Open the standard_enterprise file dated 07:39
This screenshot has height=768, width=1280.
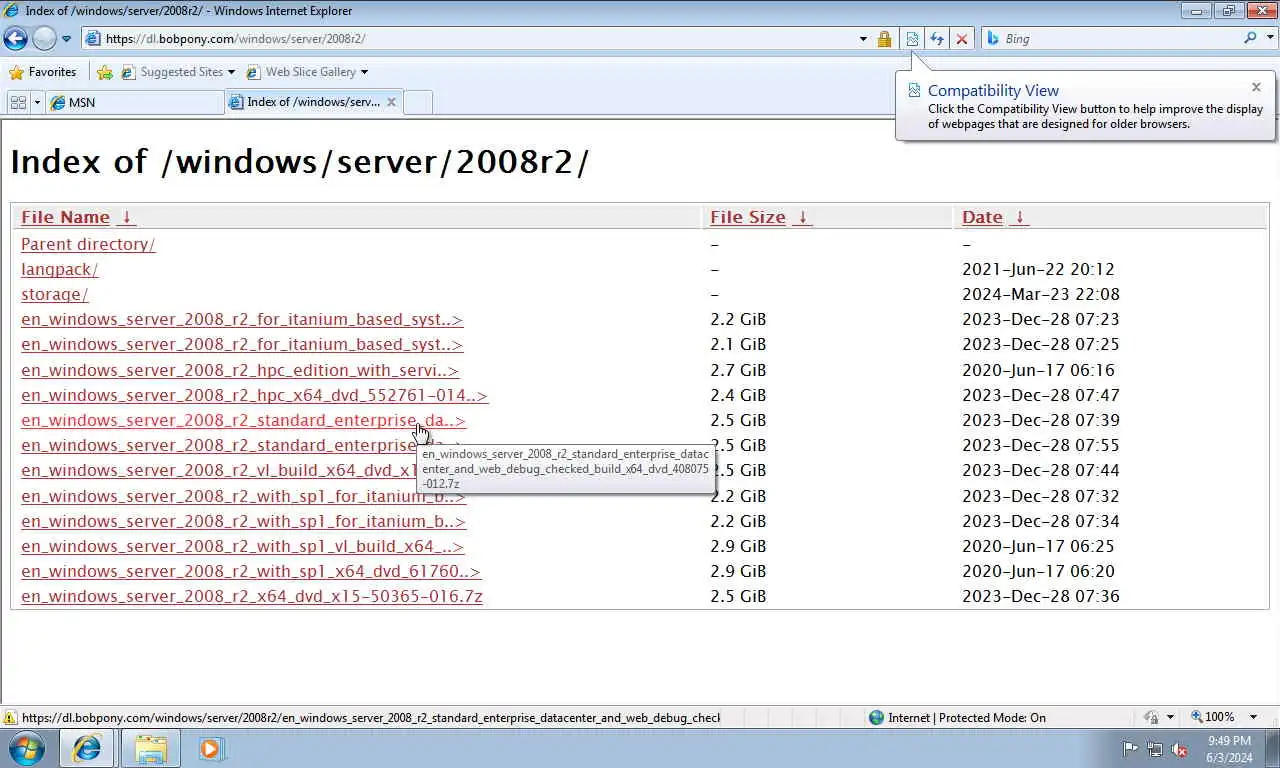243,420
